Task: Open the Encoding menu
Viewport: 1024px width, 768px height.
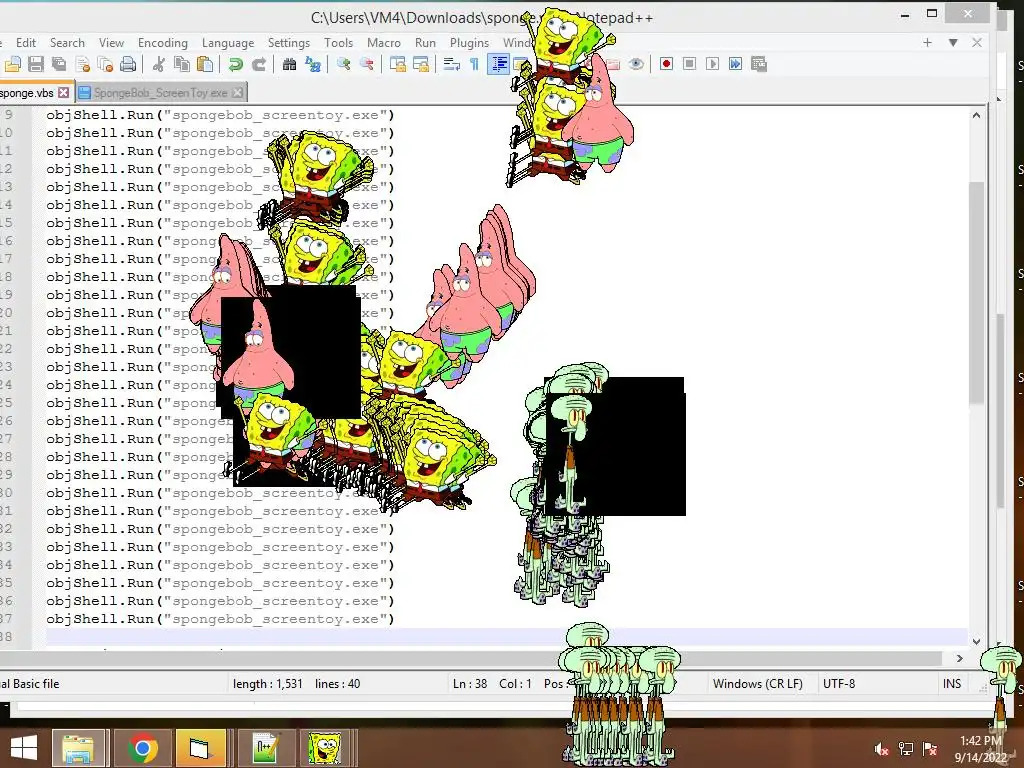Action: click(163, 42)
